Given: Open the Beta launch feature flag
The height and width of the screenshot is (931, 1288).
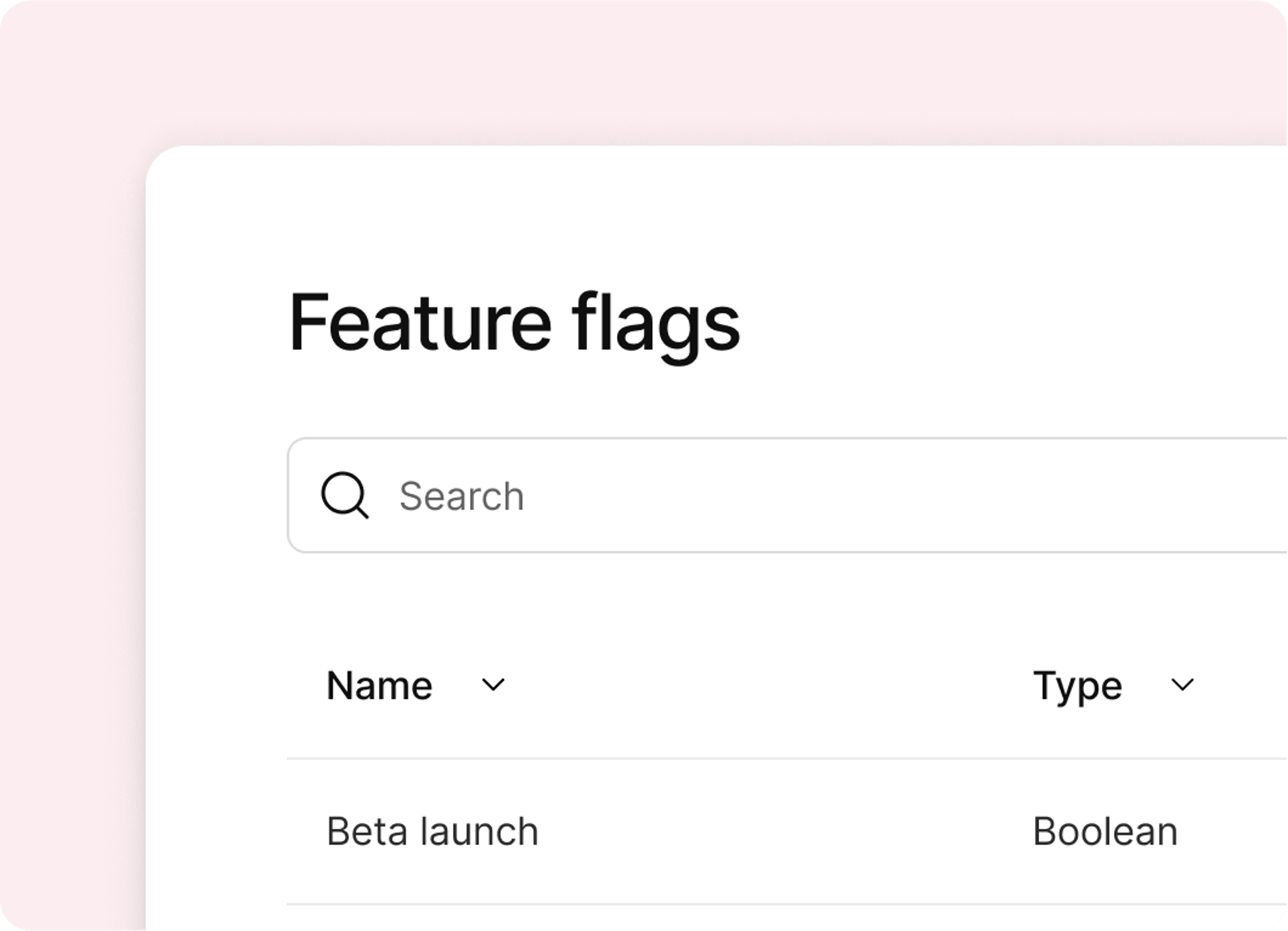Looking at the screenshot, I should 432,832.
